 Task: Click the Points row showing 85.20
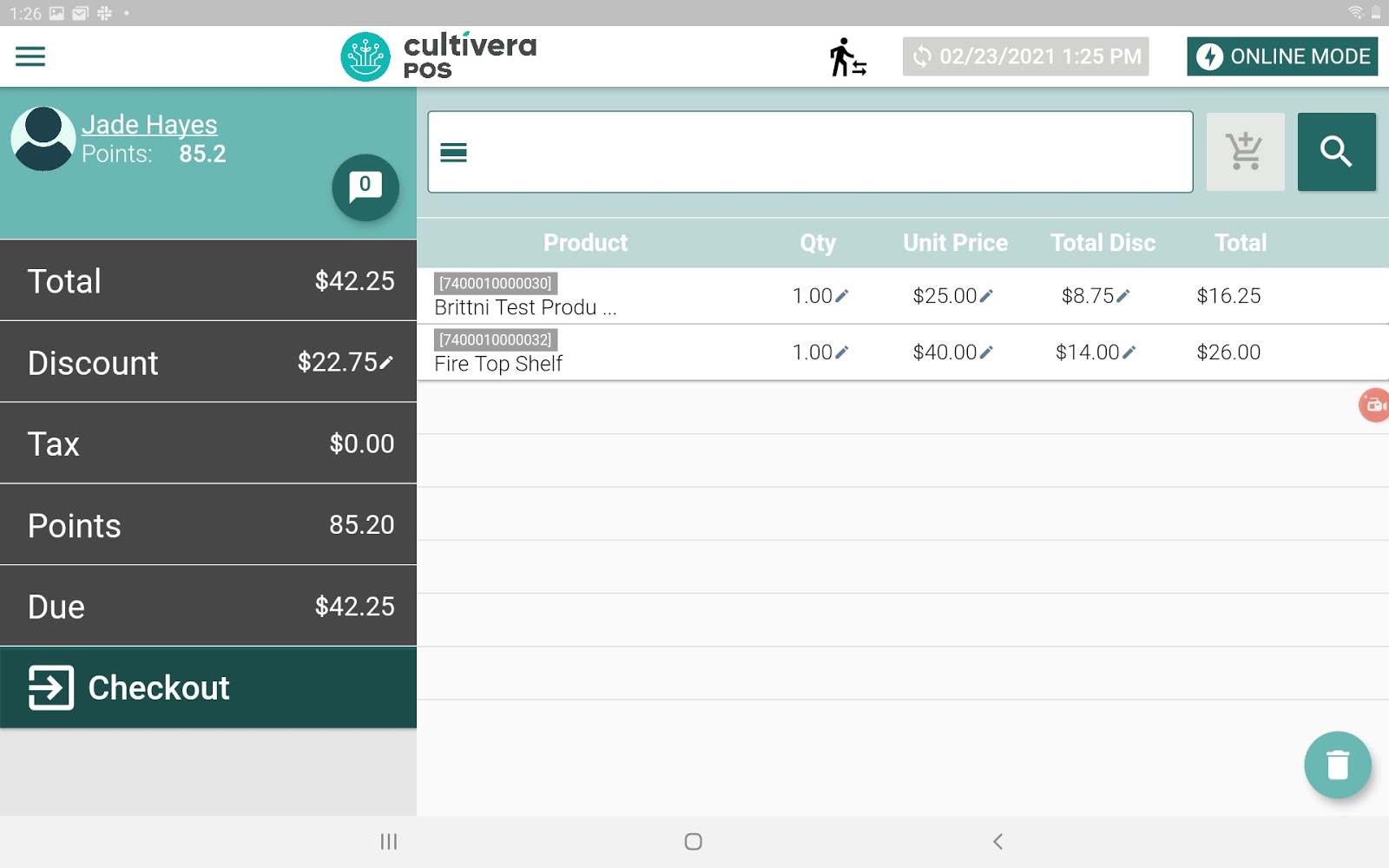tap(208, 525)
